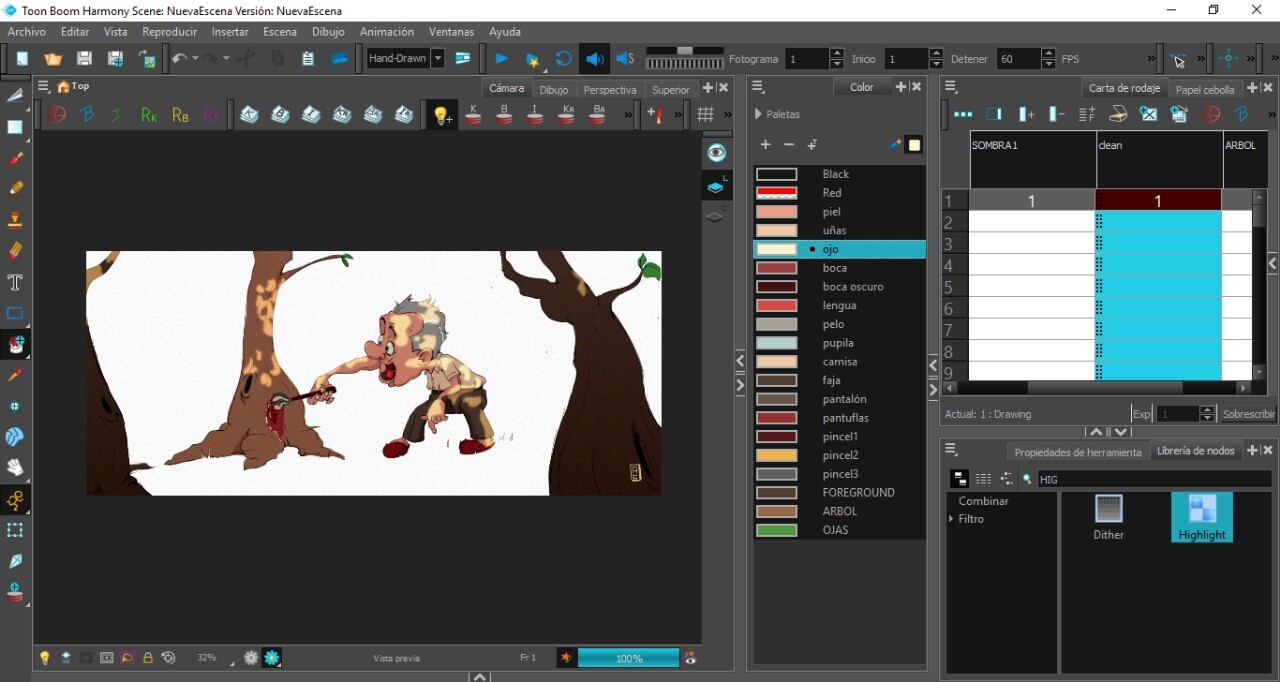Select the Highlight node thumbnail
Viewport: 1280px width, 682px height.
click(x=1202, y=517)
